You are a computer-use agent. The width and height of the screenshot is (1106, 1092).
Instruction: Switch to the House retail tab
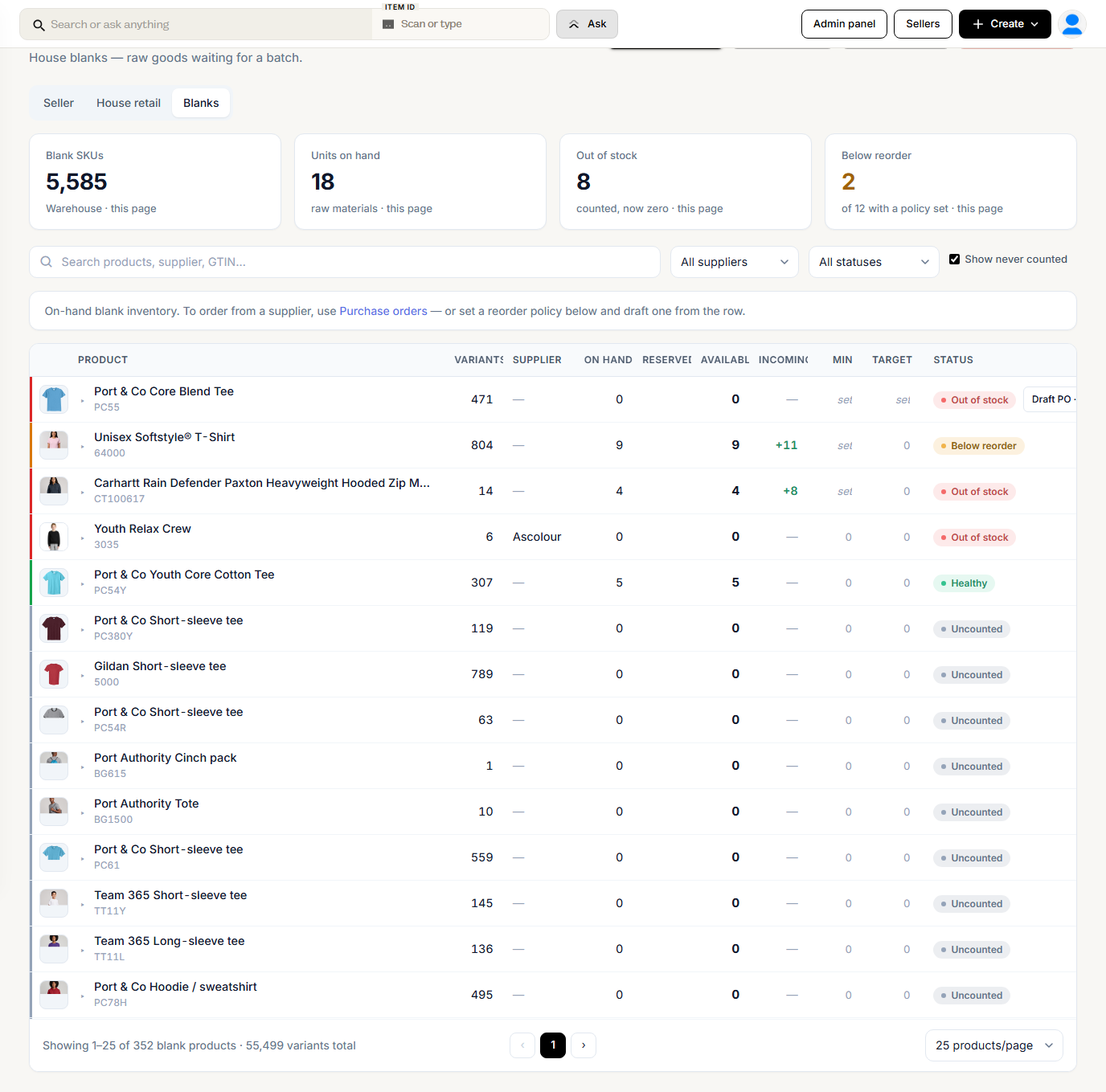[x=129, y=103]
